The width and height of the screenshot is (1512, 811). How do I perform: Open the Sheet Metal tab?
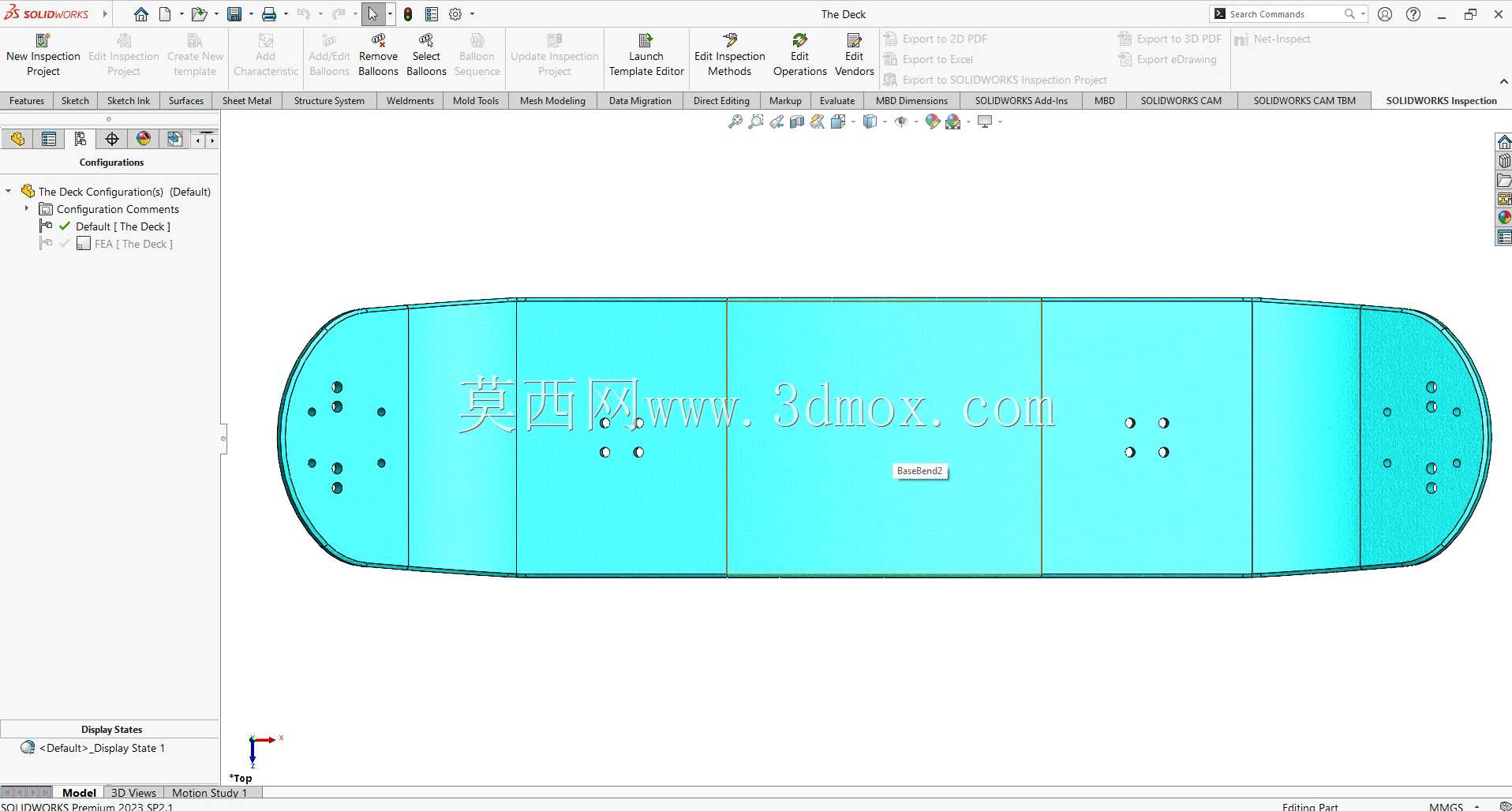click(247, 101)
